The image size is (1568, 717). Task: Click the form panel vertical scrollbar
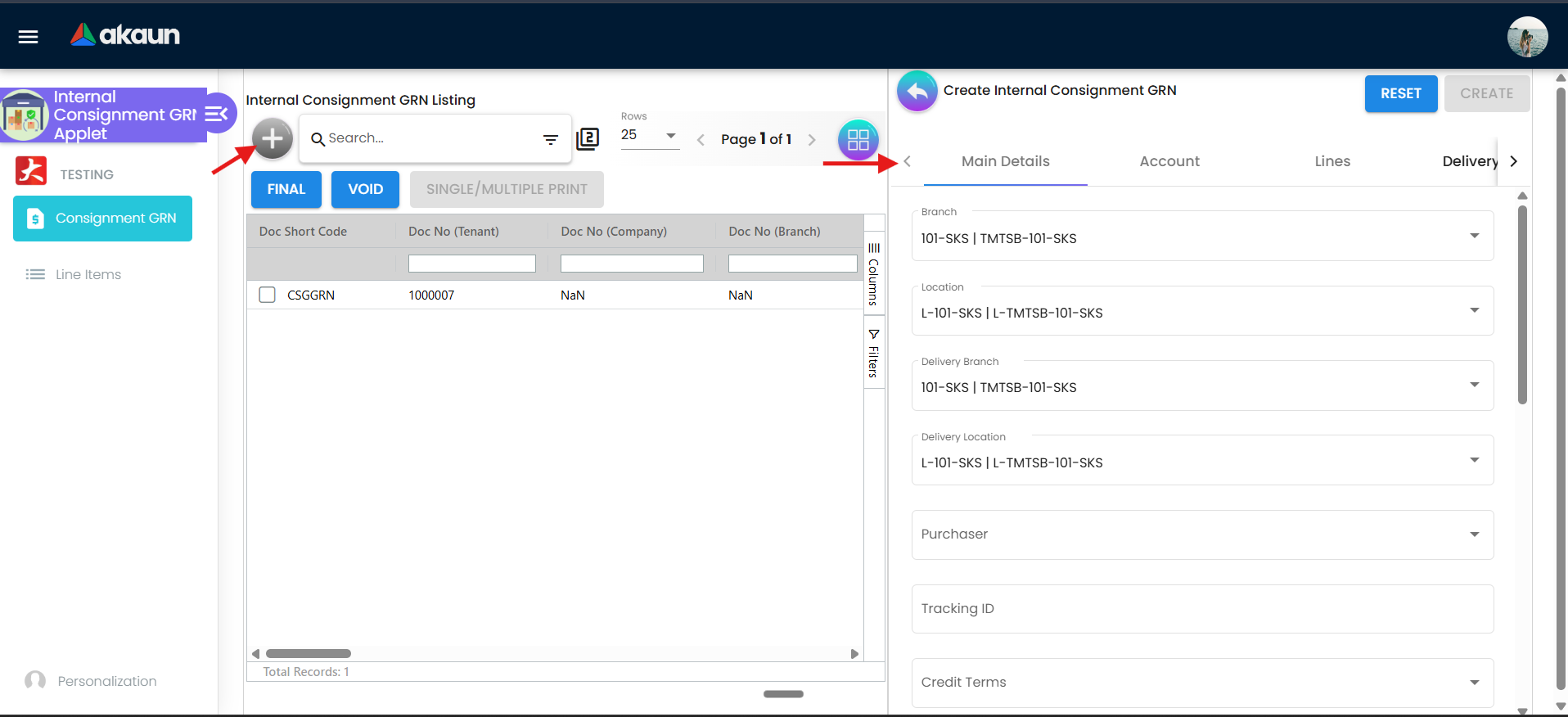coord(1522,304)
